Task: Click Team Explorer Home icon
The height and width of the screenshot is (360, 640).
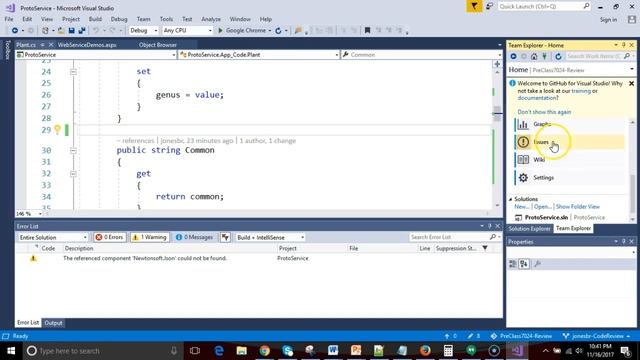Action: tap(534, 56)
